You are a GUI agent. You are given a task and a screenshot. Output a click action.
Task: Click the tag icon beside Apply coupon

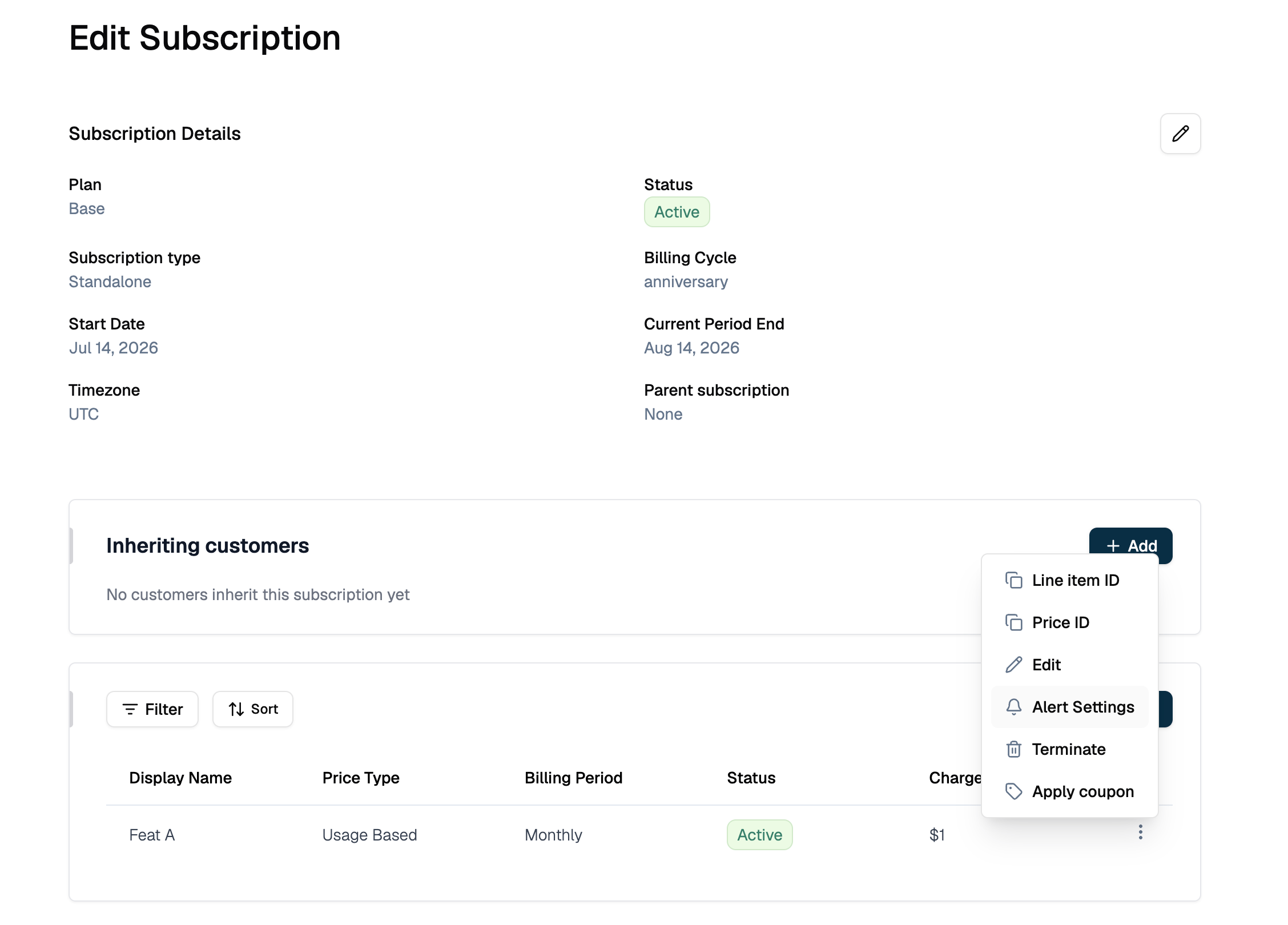[1013, 791]
